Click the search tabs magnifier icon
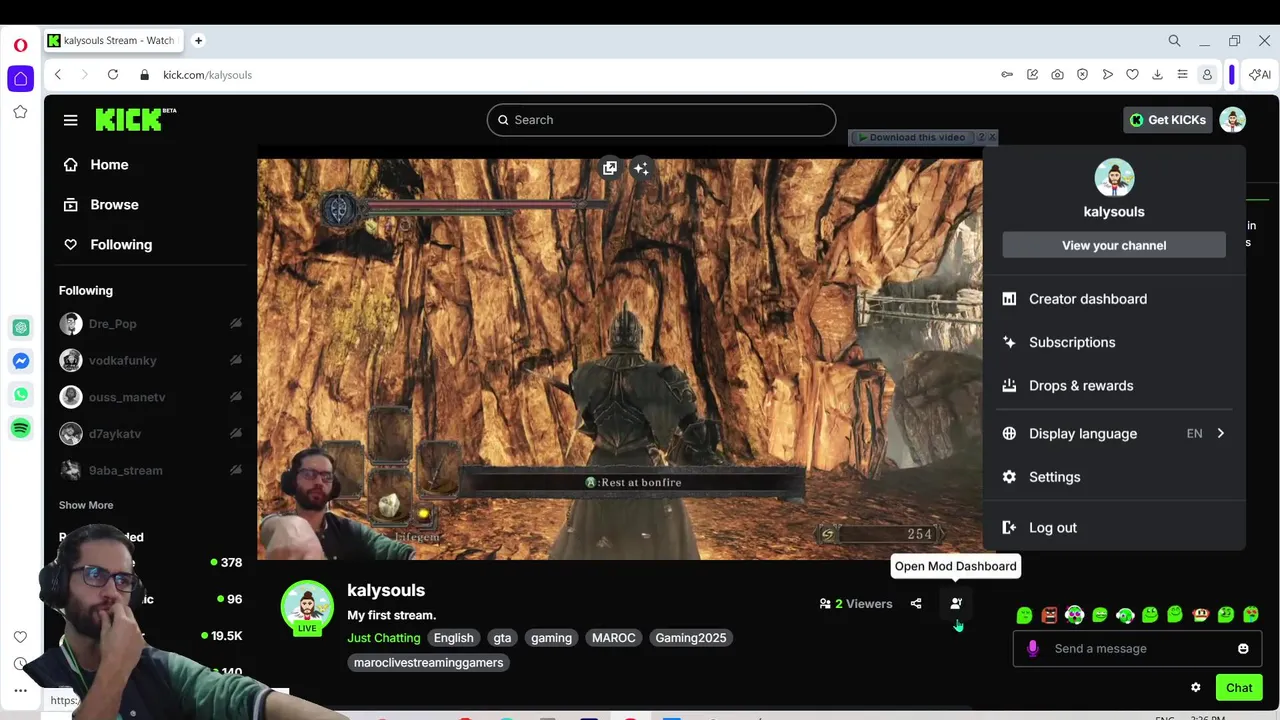Screen dimensions: 1280x720 click(1174, 41)
